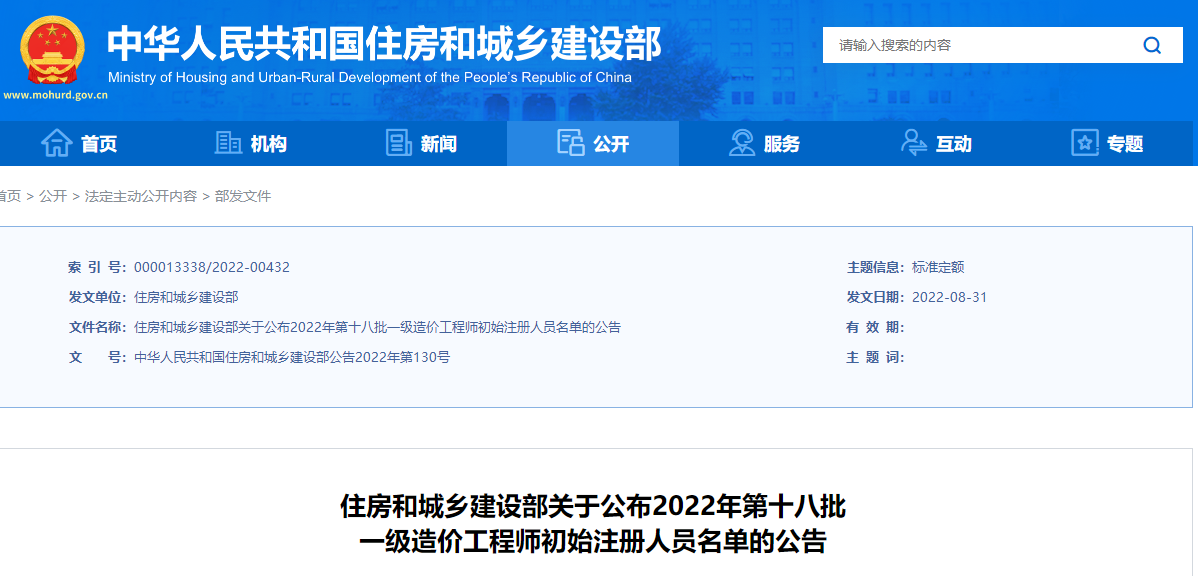This screenshot has height=576, width=1198.
Task: Go to 公开 in the breadcrumb
Action: [53, 196]
